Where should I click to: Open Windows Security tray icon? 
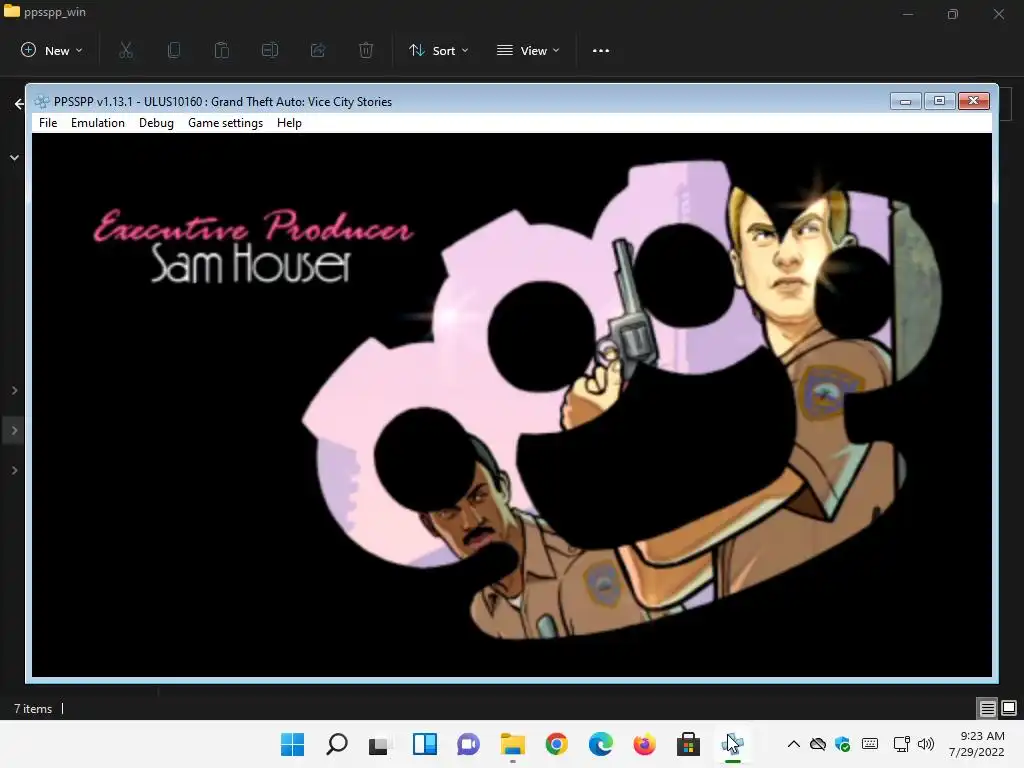pos(842,744)
